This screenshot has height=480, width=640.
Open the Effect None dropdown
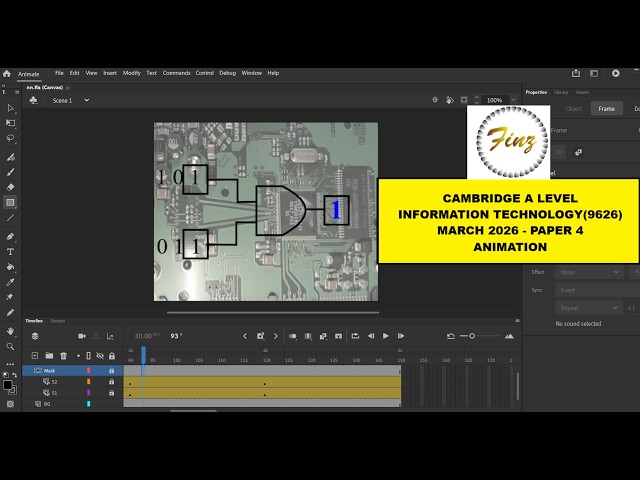tap(589, 272)
